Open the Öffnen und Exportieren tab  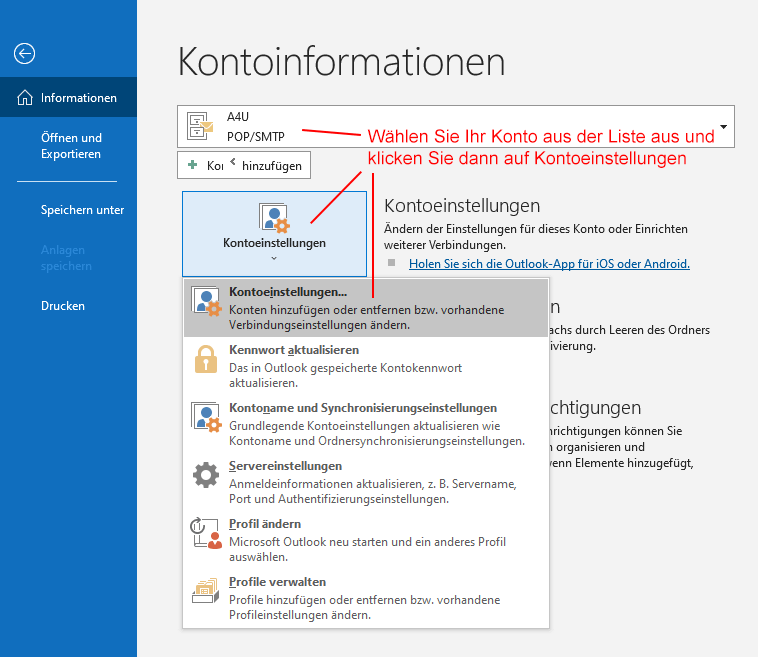71,146
